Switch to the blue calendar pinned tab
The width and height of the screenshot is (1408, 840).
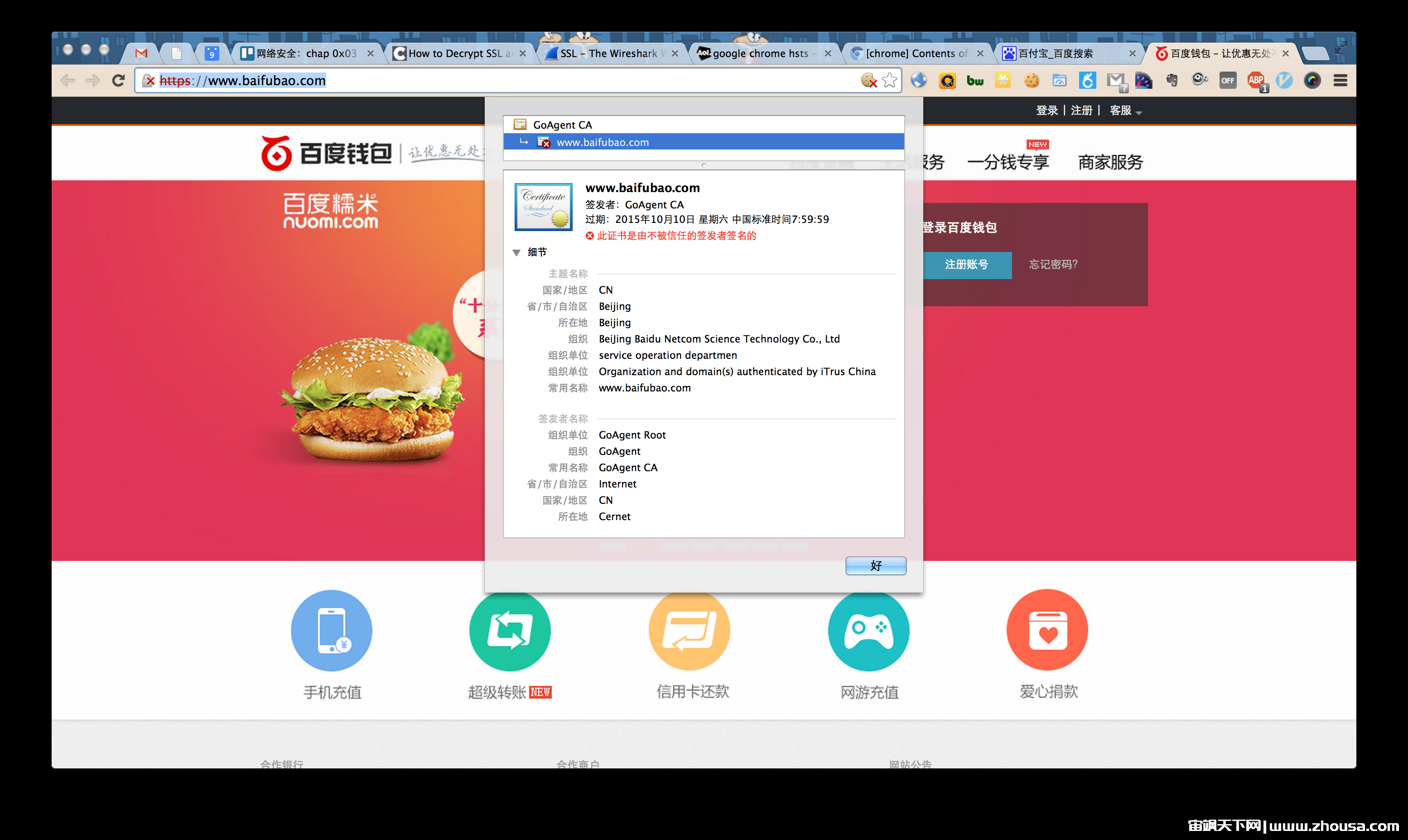tap(212, 53)
